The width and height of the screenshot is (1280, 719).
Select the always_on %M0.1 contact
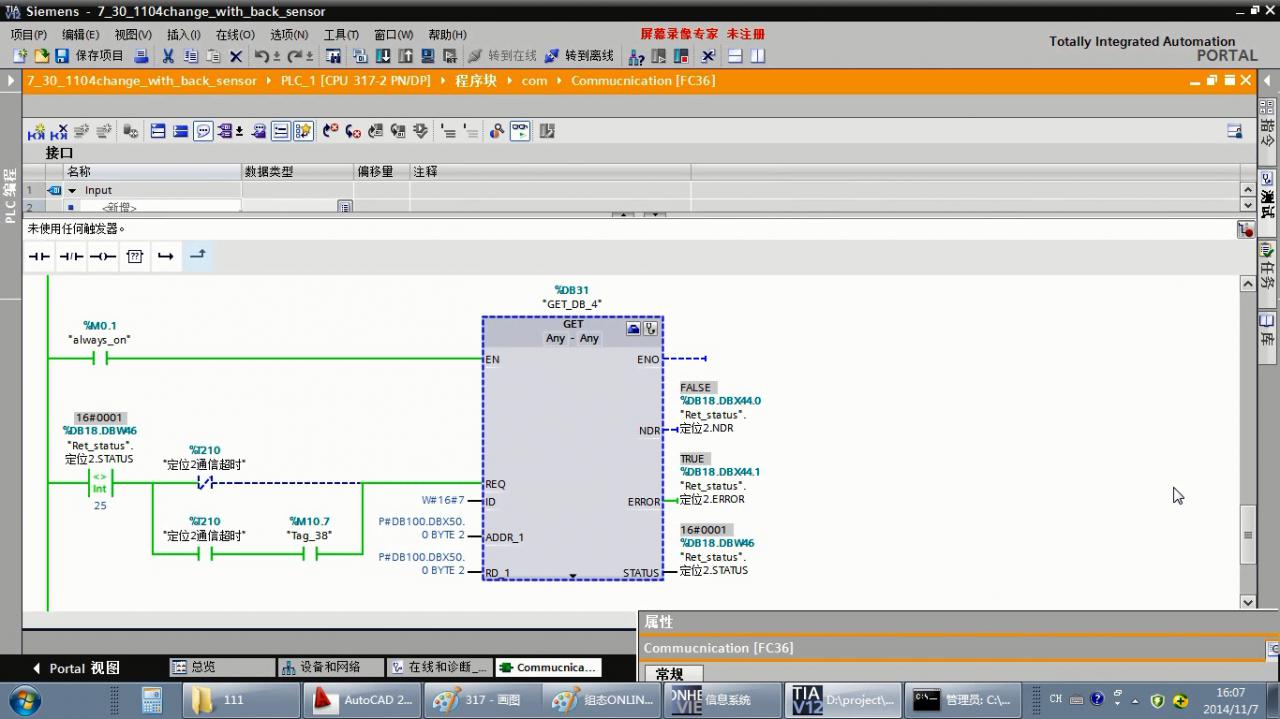click(99, 358)
